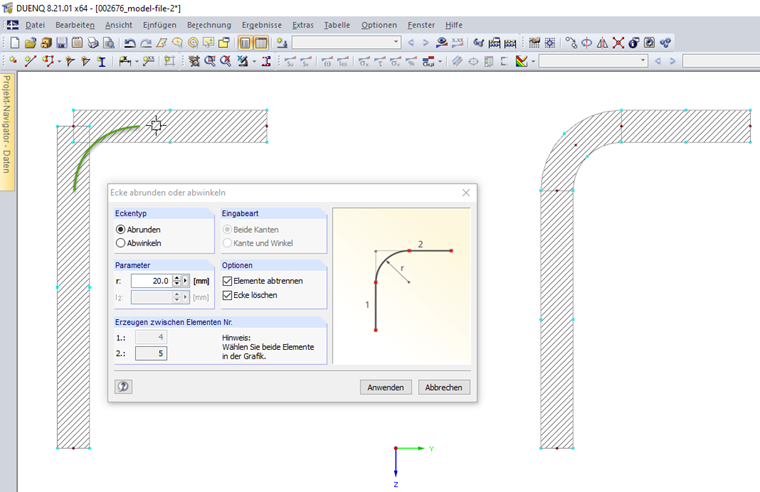Image resolution: width=760 pixels, height=492 pixels.
Task: Click the zoom window magnifier icon
Action: (x=210, y=61)
